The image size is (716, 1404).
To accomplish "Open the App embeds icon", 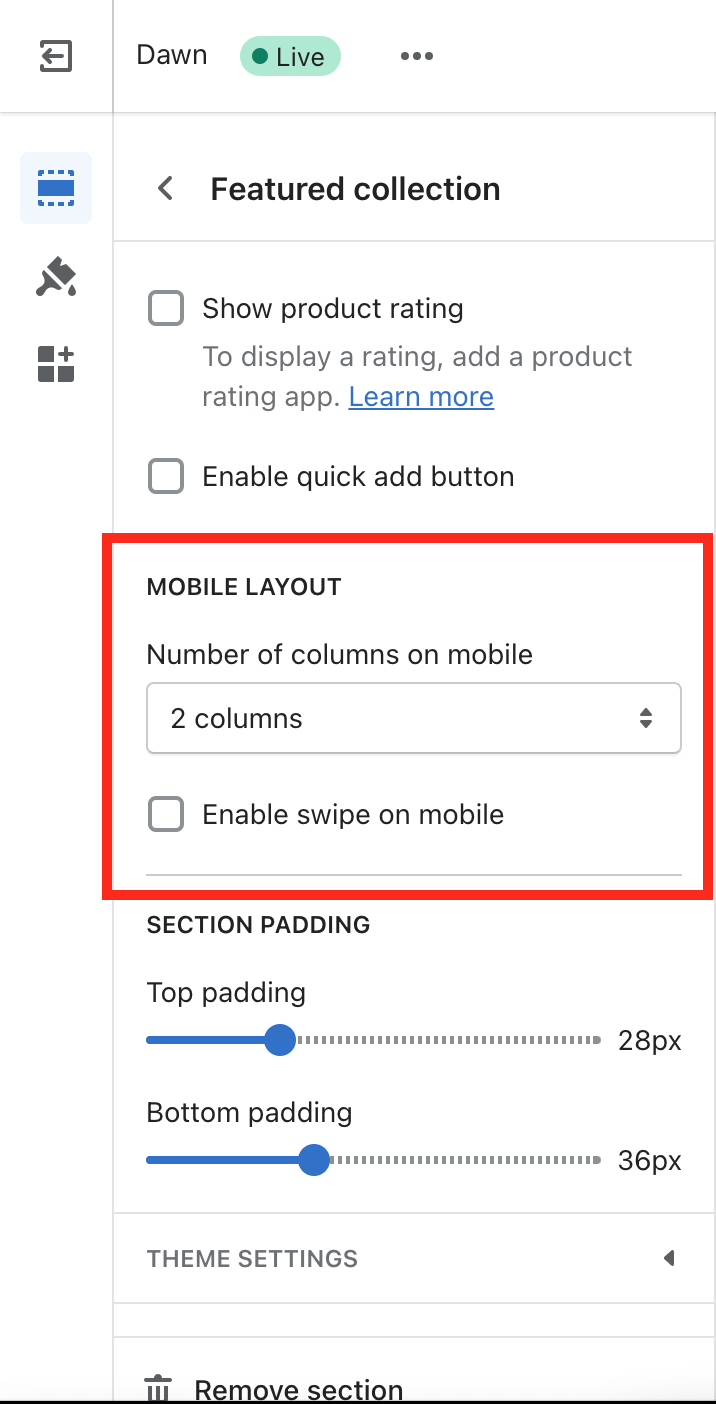I will [56, 364].
